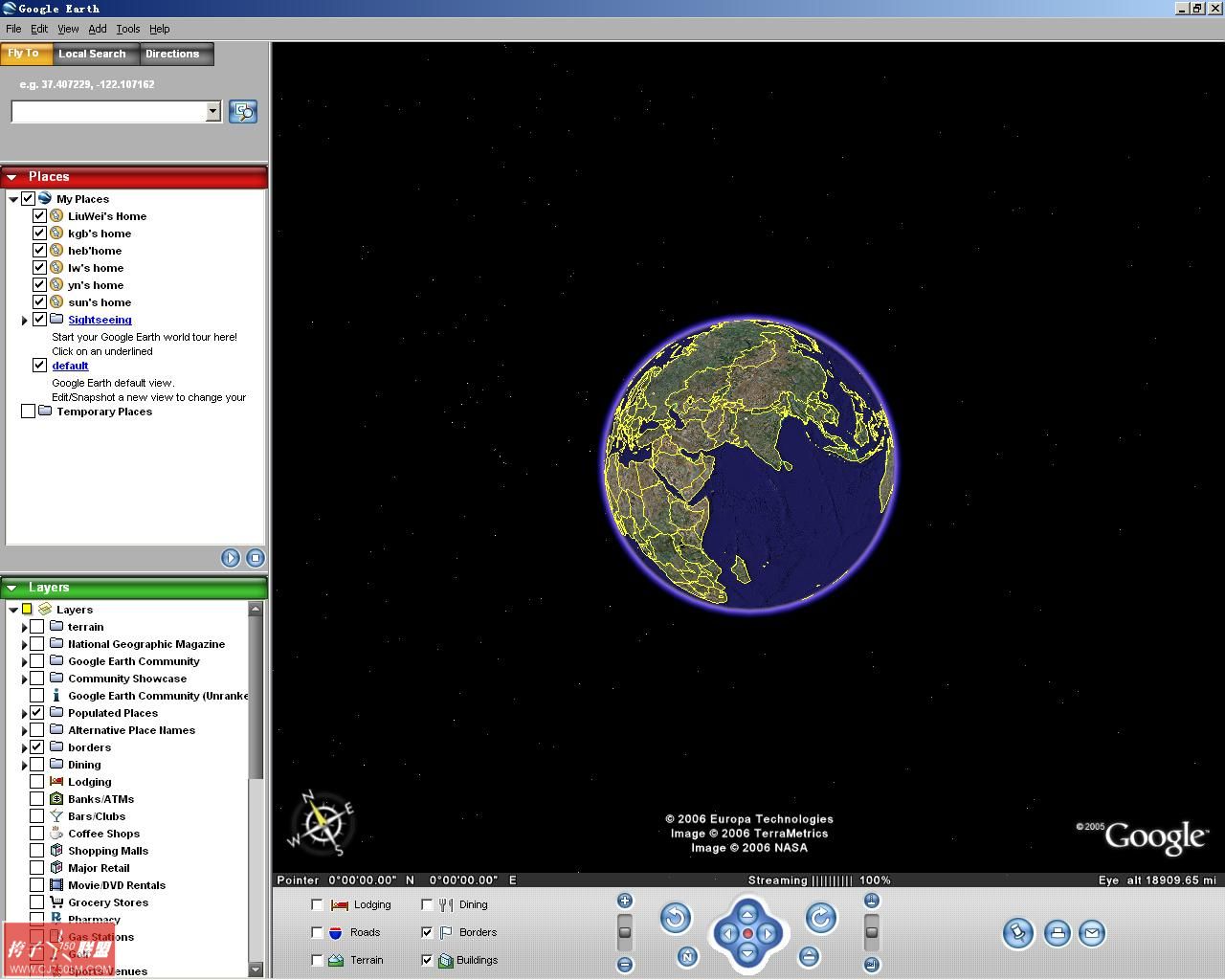Click the search magnifier button beside Fly To input
The height and width of the screenshot is (980, 1225).
pyautogui.click(x=243, y=112)
